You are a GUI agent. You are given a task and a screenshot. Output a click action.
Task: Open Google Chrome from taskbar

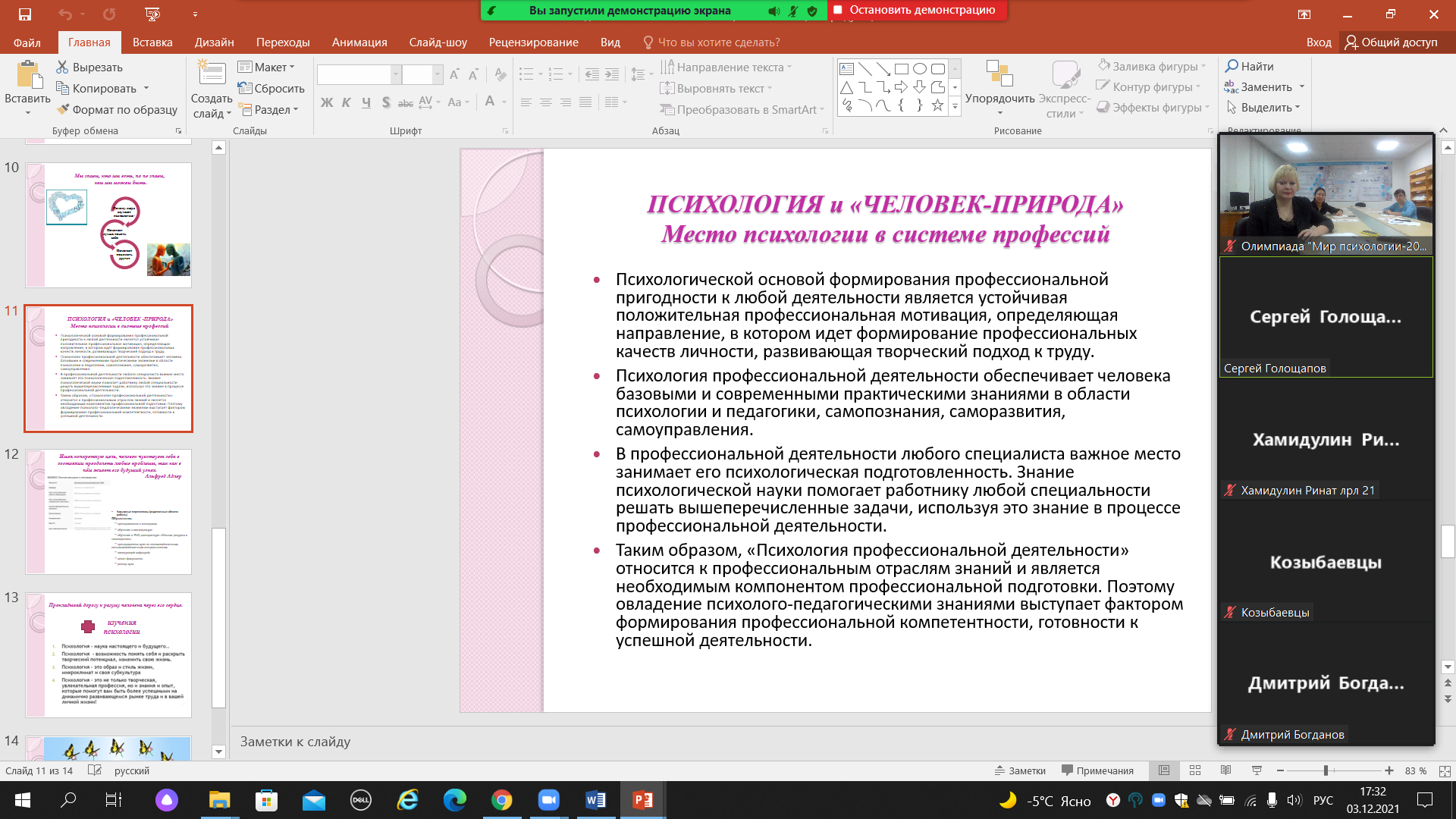[501, 800]
